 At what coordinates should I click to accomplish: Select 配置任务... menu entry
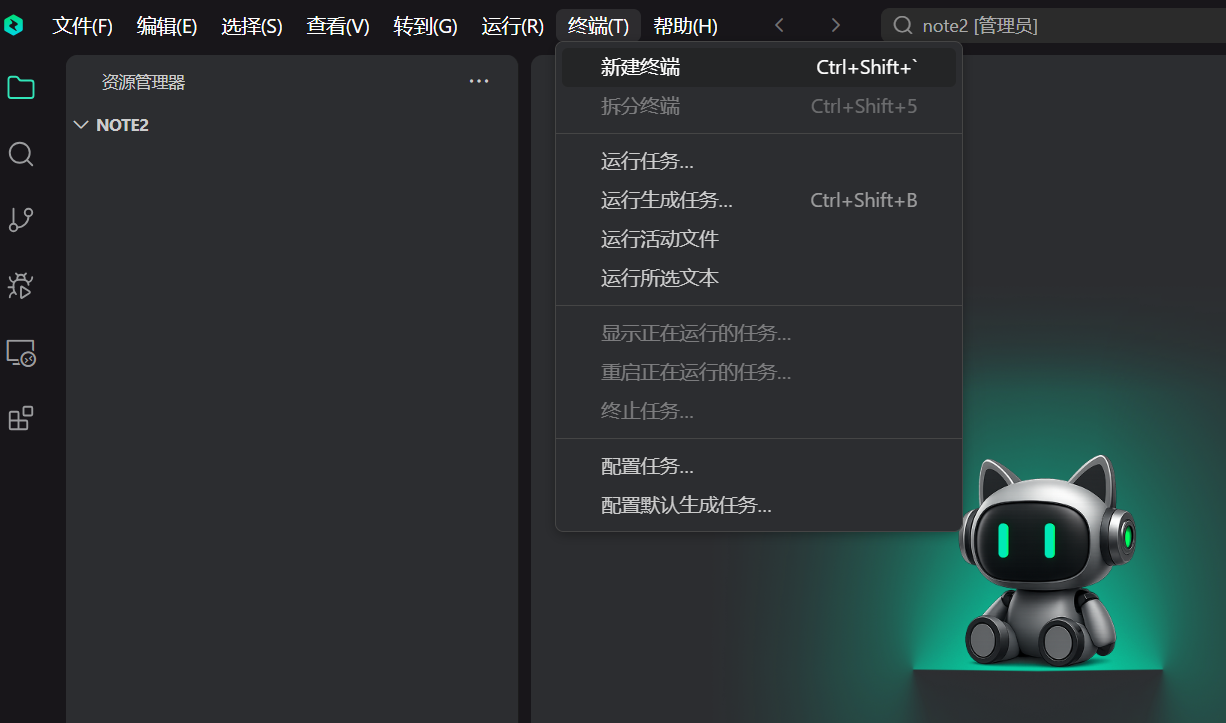[x=759, y=466]
